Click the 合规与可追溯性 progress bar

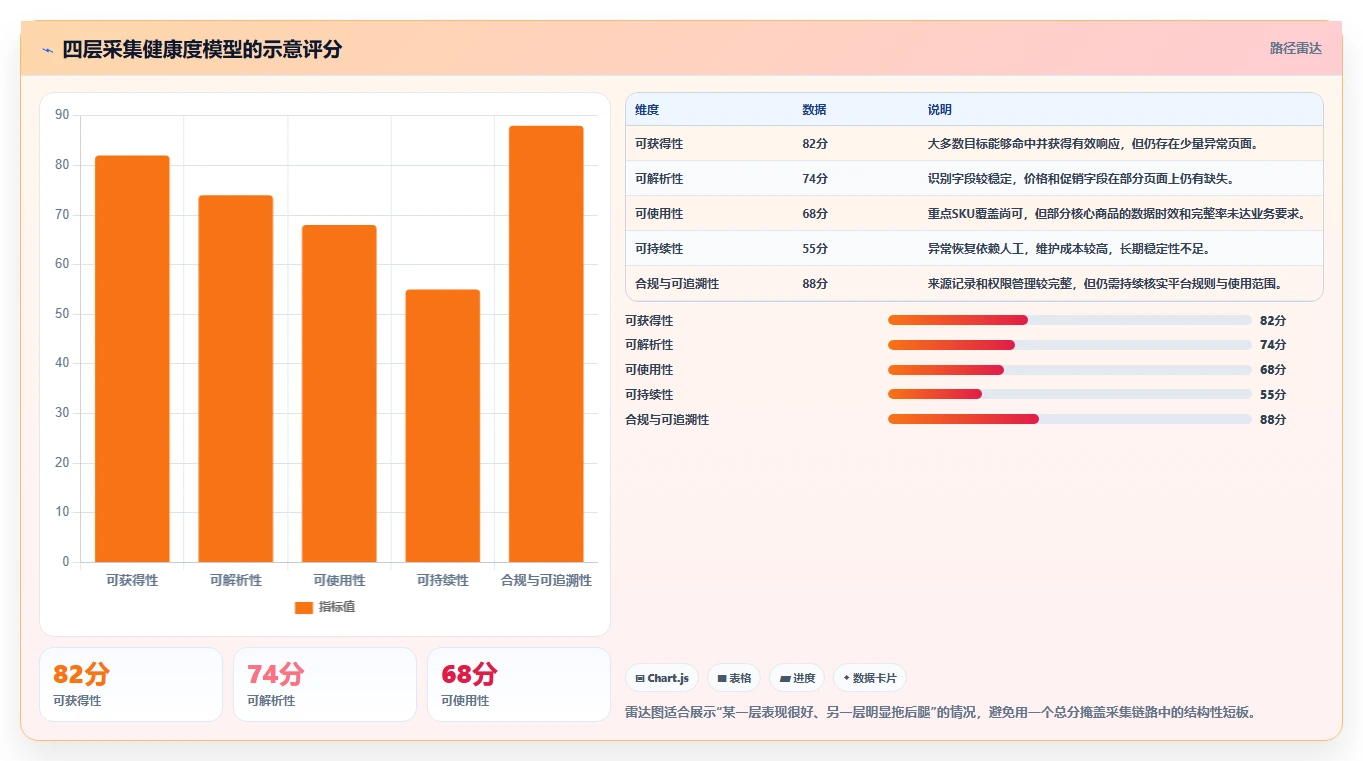1070,419
